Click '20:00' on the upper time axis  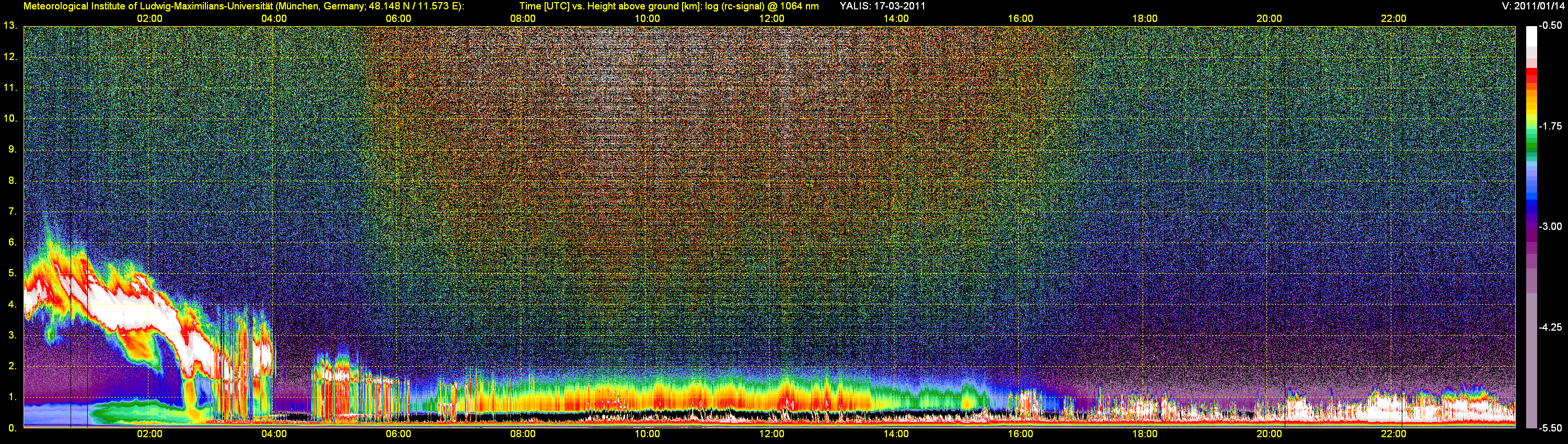pos(1269,18)
